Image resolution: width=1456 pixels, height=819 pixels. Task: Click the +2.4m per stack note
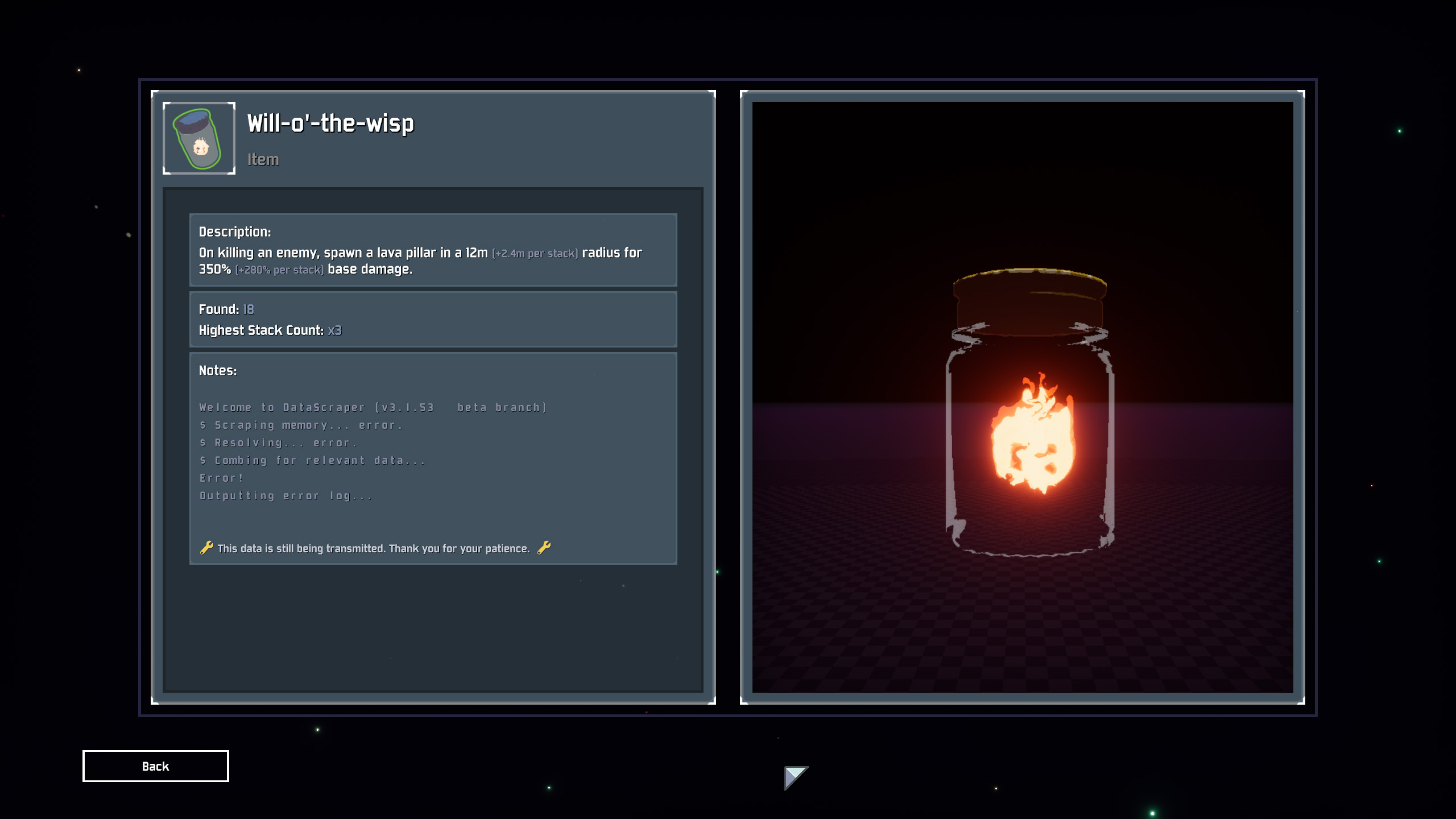(535, 254)
